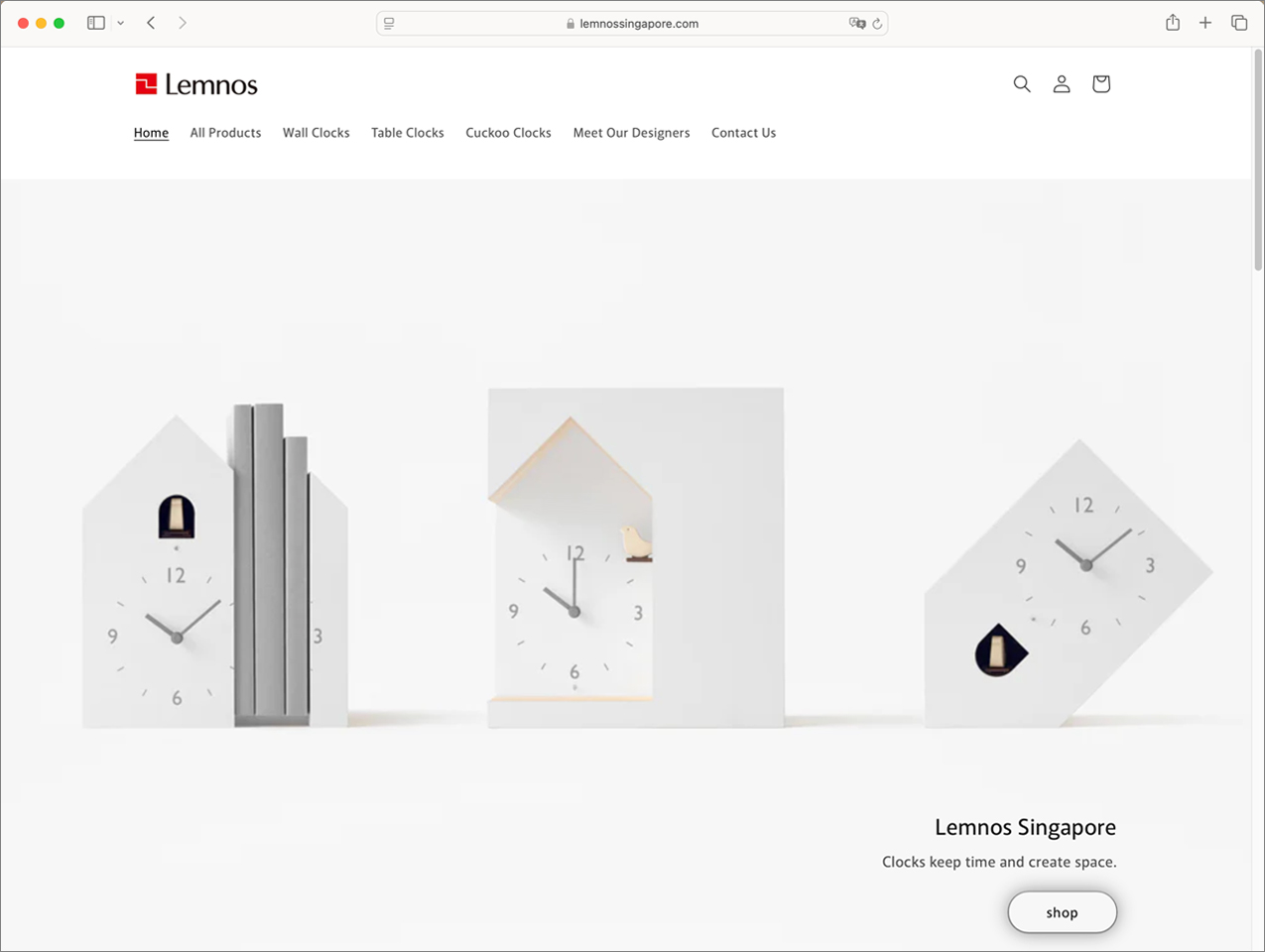1265x952 pixels.
Task: Click the page's vertical scrollbar
Action: 1257,159
